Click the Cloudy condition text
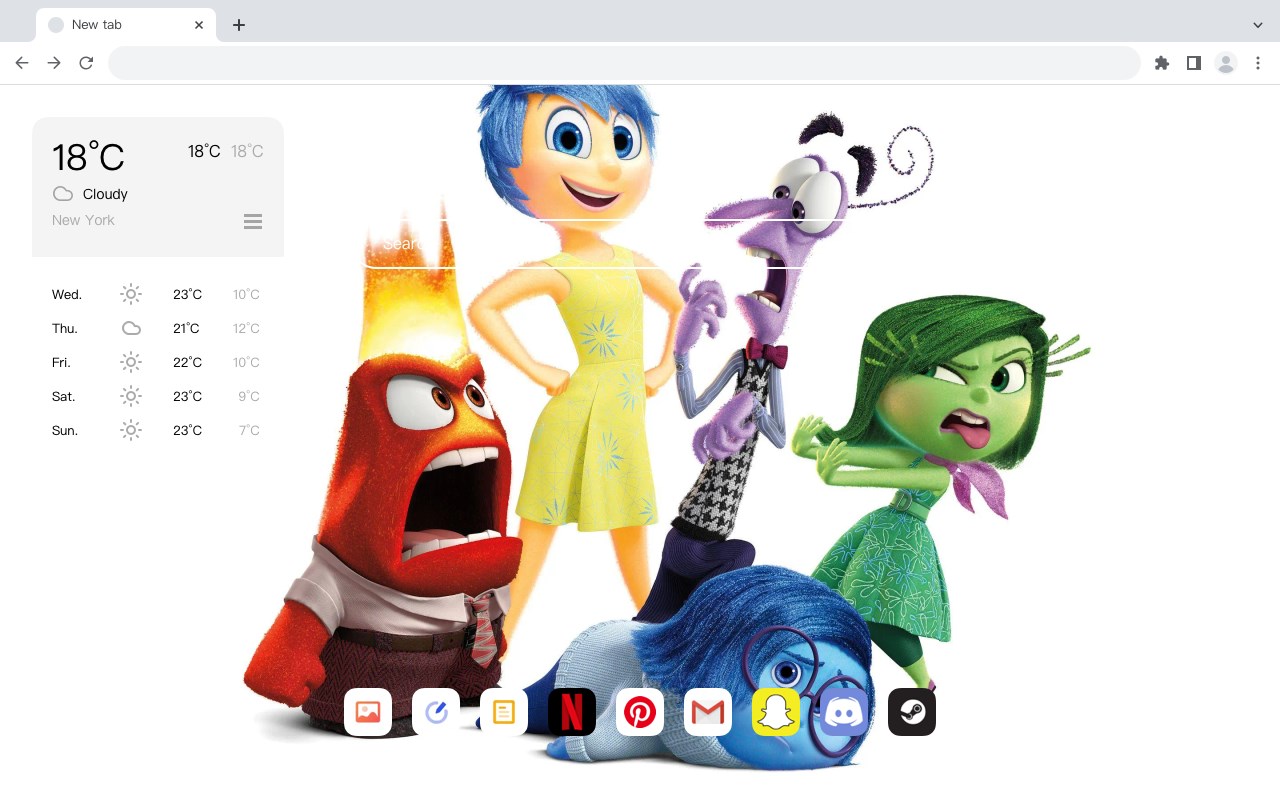Viewport: 1280px width, 800px height. pos(105,194)
